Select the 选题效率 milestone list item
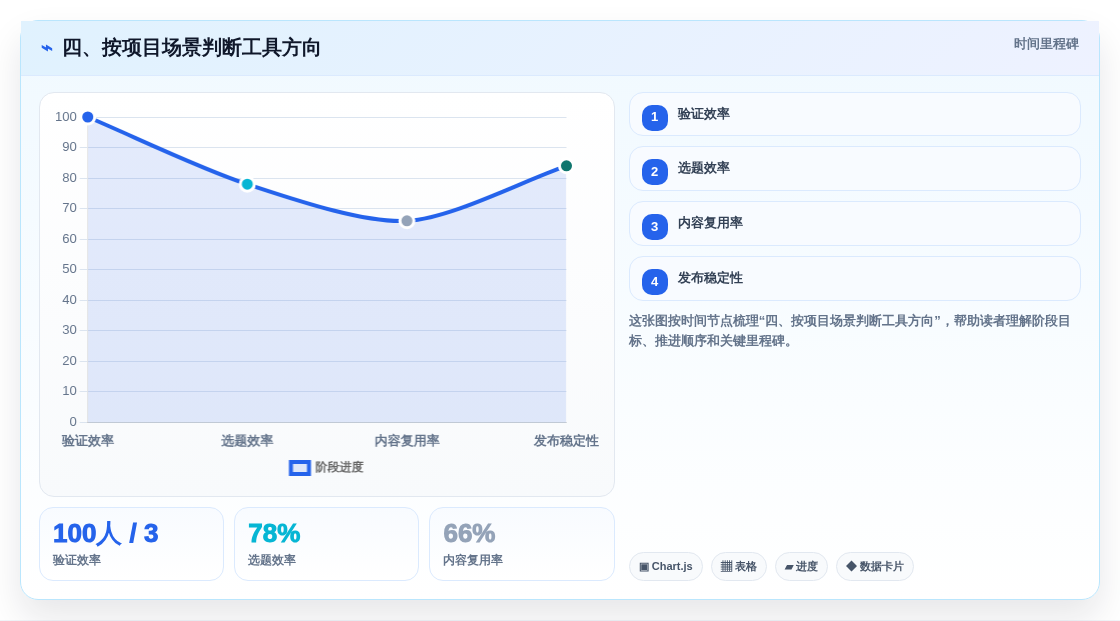Image resolution: width=1120 pixels, height=621 pixels. click(854, 169)
